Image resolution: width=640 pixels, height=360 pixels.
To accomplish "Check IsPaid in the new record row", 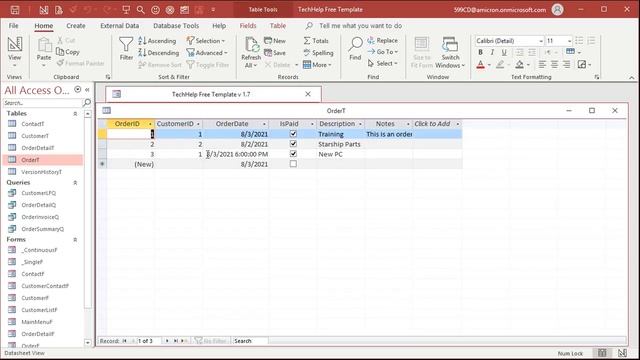I will tap(293, 164).
